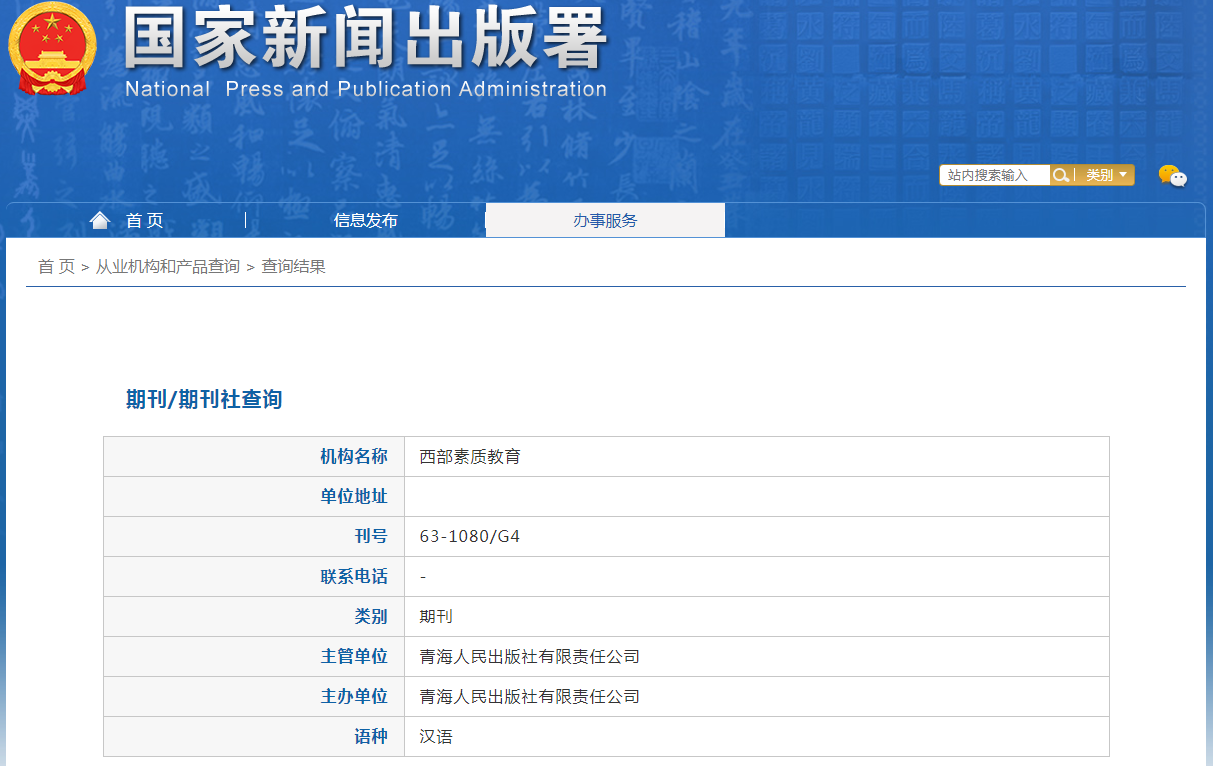Click the 汉语 language value
The width and height of the screenshot is (1213, 766).
436,737
